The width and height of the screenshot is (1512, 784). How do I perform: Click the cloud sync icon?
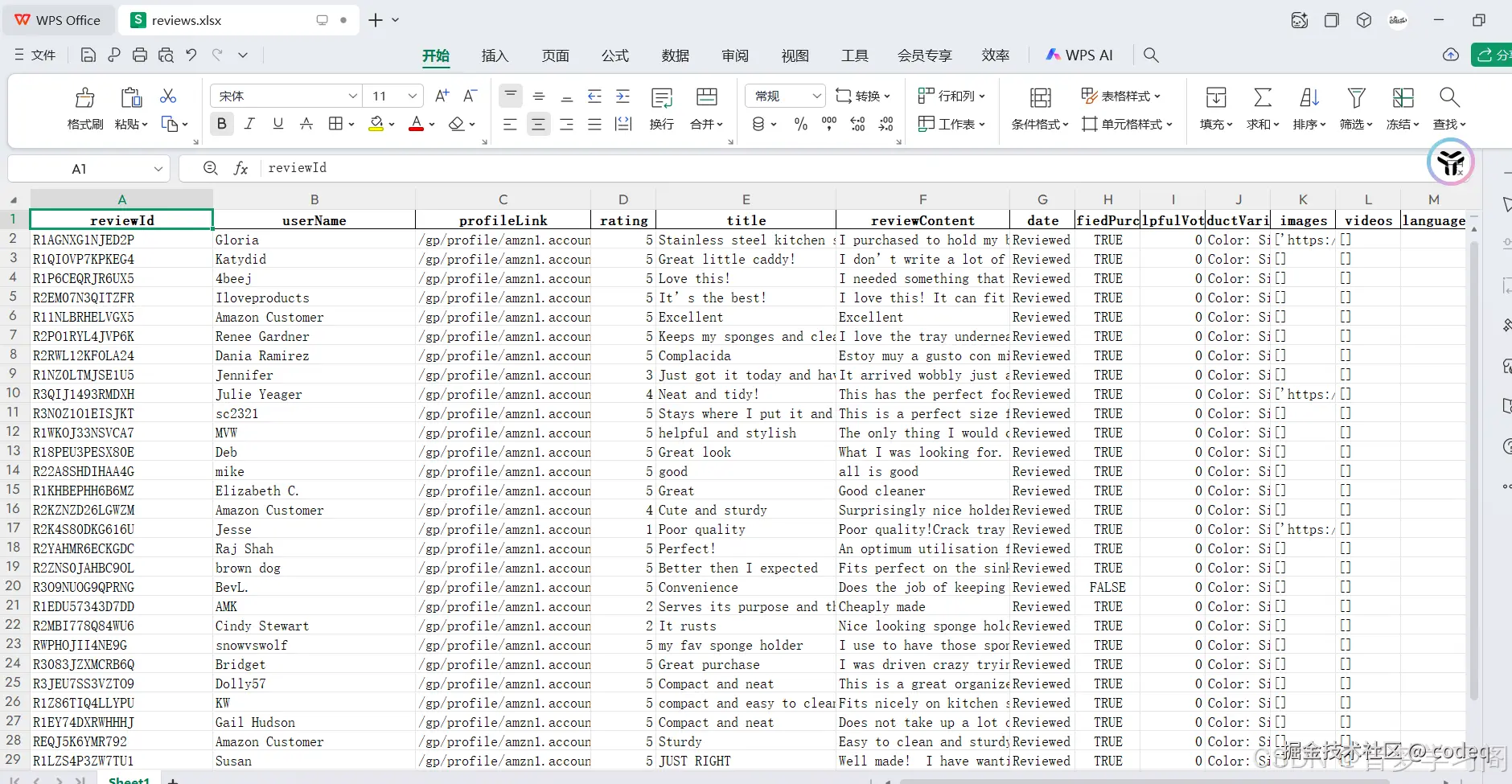[1451, 55]
